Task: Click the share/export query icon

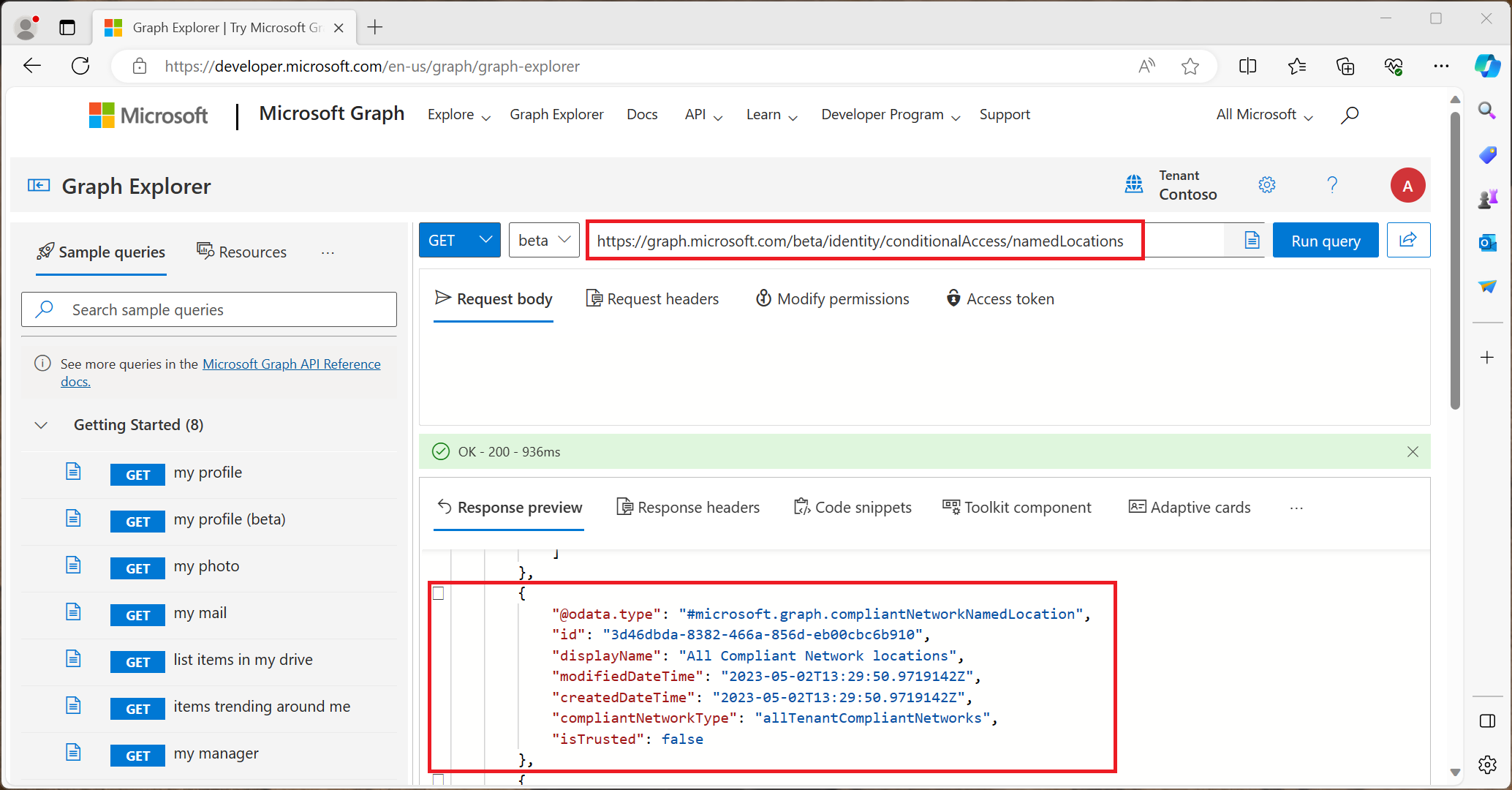Action: pos(1409,241)
